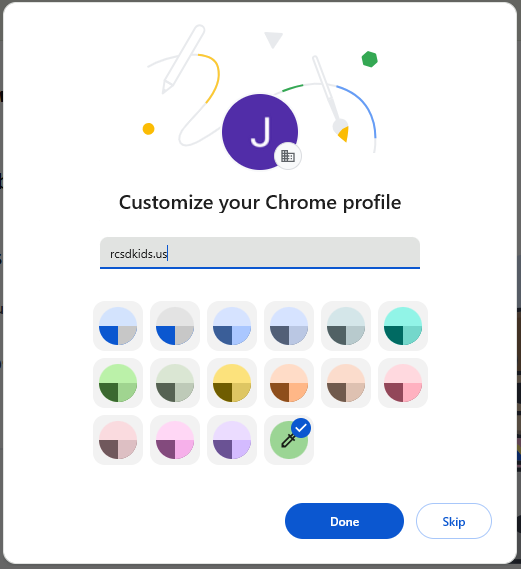The height and width of the screenshot is (569, 521).
Task: Pick the grey-teal muted theme swatch
Action: 346,326
